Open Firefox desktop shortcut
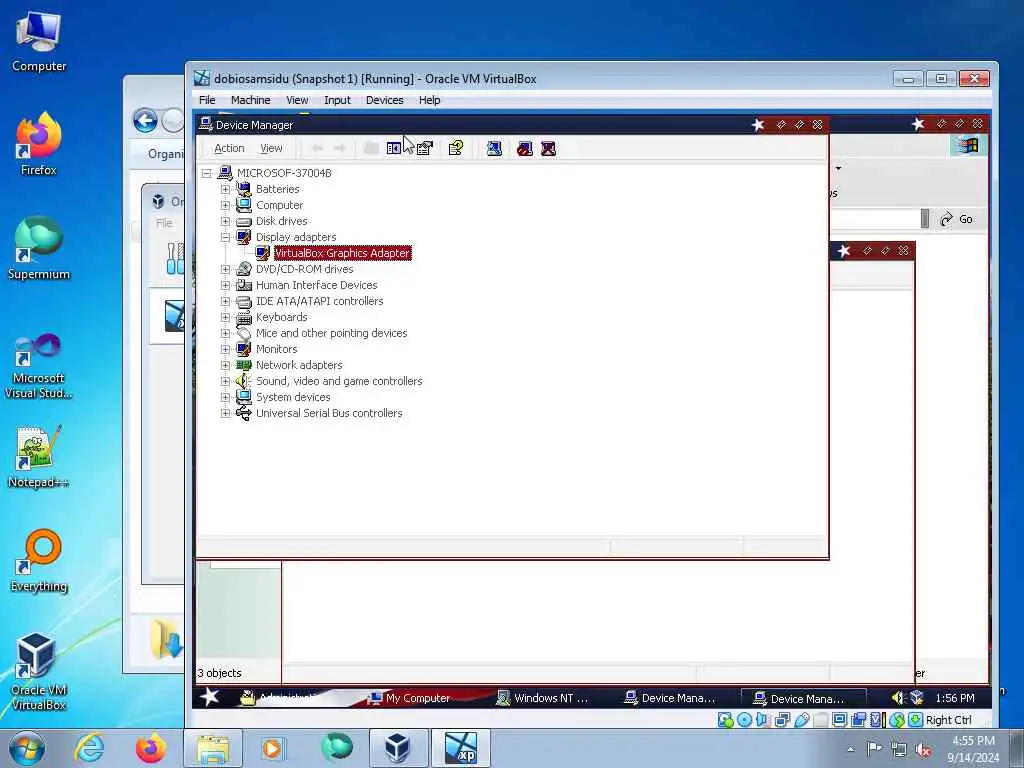1024x768 pixels. 39,144
